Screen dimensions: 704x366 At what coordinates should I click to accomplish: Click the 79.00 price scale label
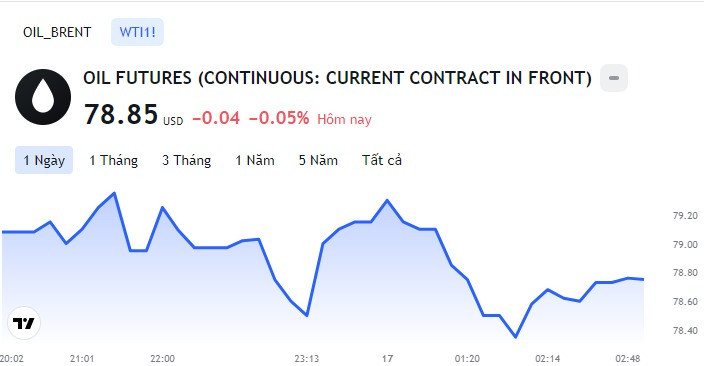coord(685,244)
